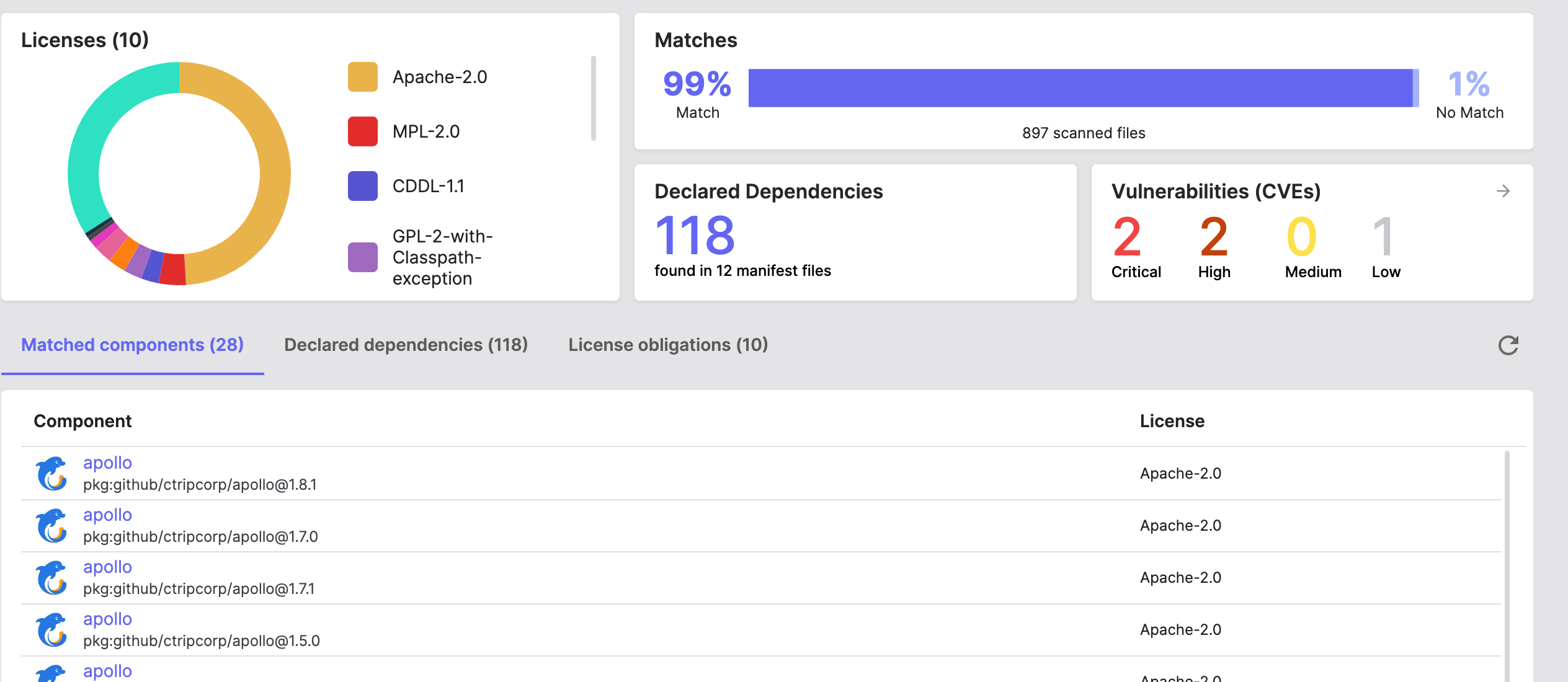The height and width of the screenshot is (682, 1568).
Task: Open the apollo link for version 1.5.0
Action: [x=107, y=619]
